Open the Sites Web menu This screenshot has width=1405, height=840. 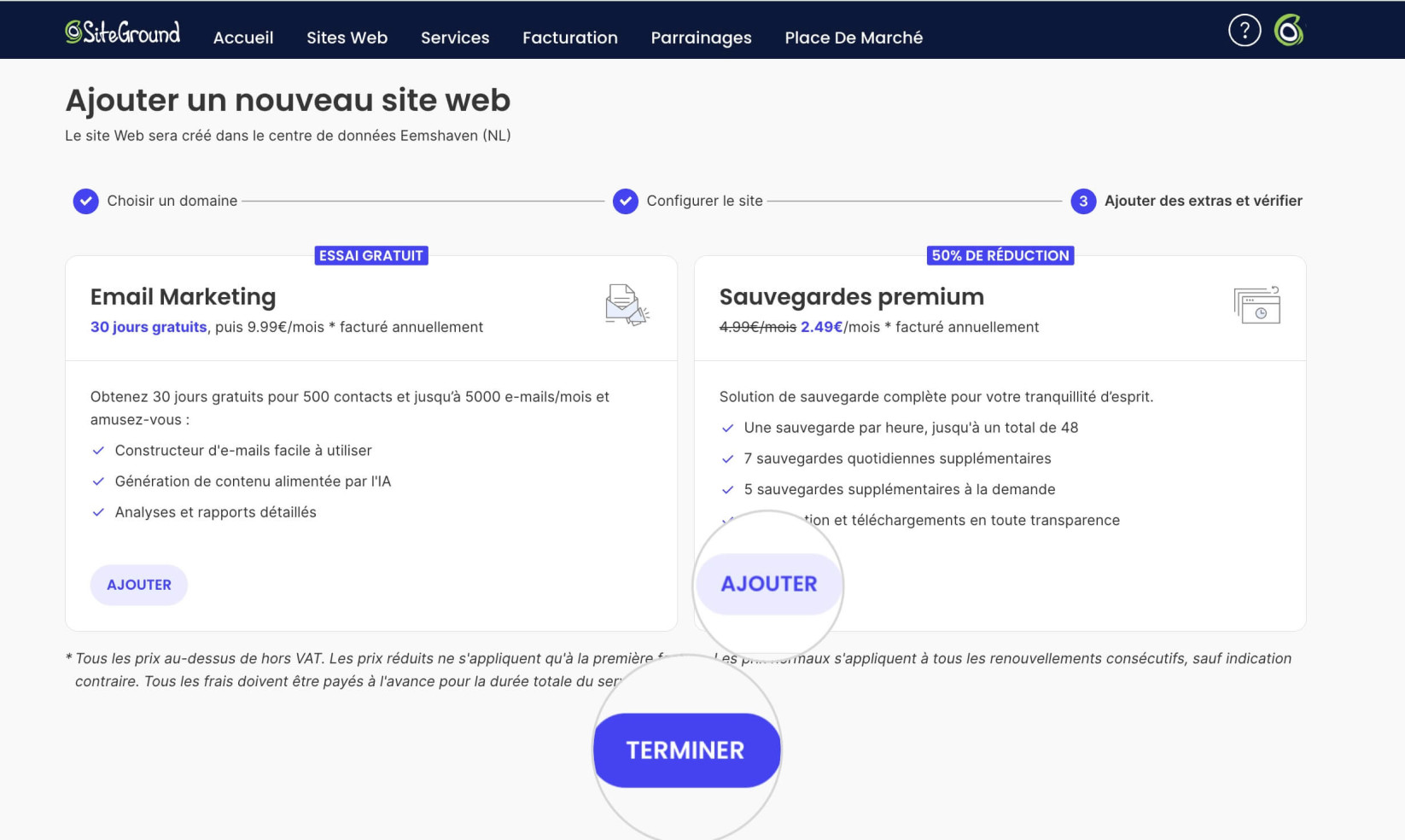pos(347,38)
